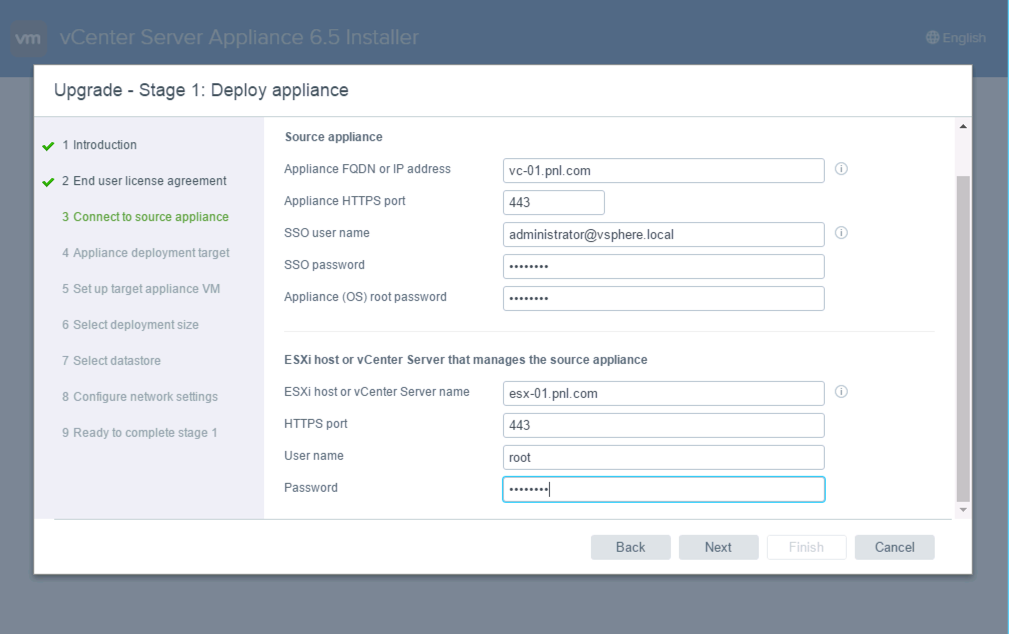The image size is (1009, 634).
Task: Click the disabled Finish button
Action: (x=806, y=547)
